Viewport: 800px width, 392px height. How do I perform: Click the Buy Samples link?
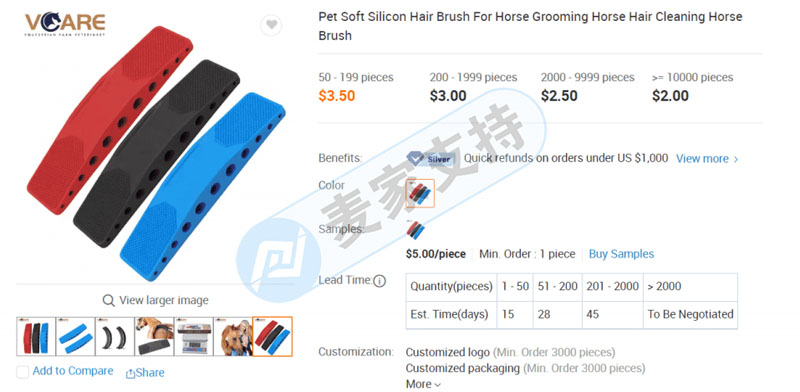[x=621, y=254]
